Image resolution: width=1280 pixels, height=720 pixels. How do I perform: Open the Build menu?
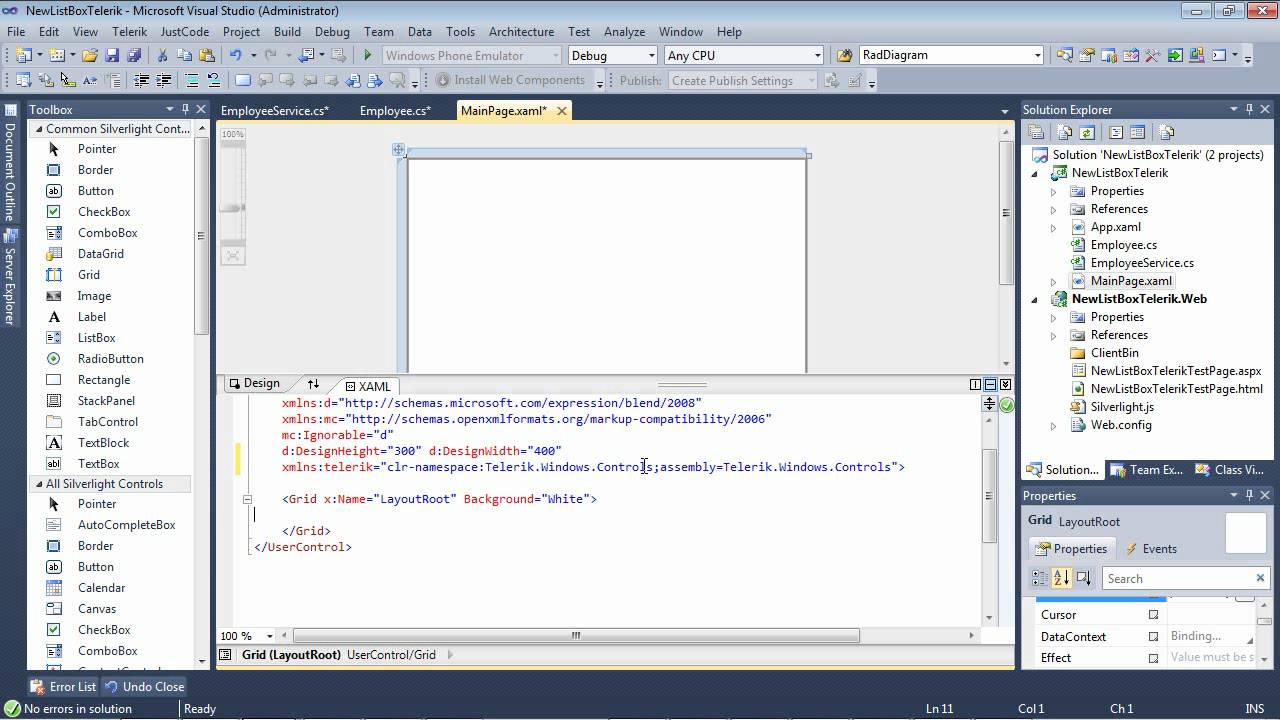pyautogui.click(x=287, y=32)
